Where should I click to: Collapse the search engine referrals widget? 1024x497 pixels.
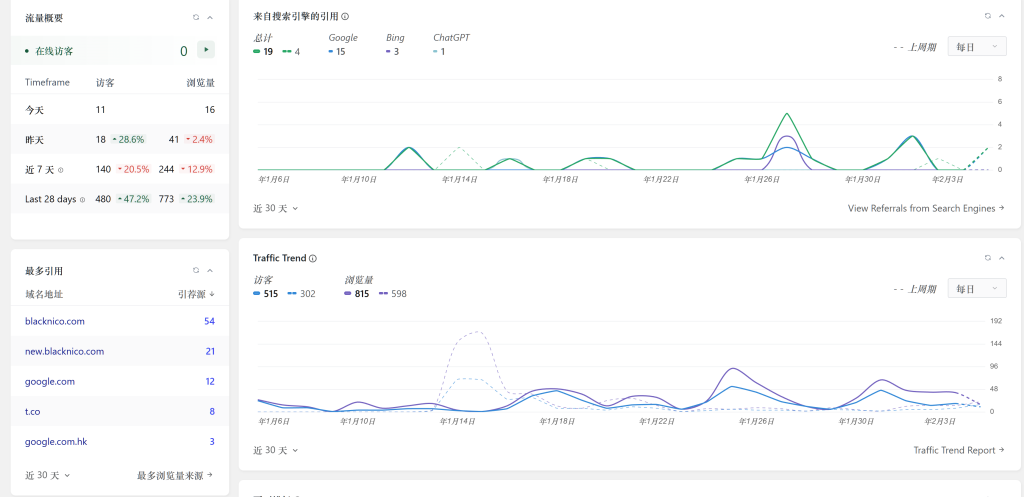click(x=1002, y=16)
